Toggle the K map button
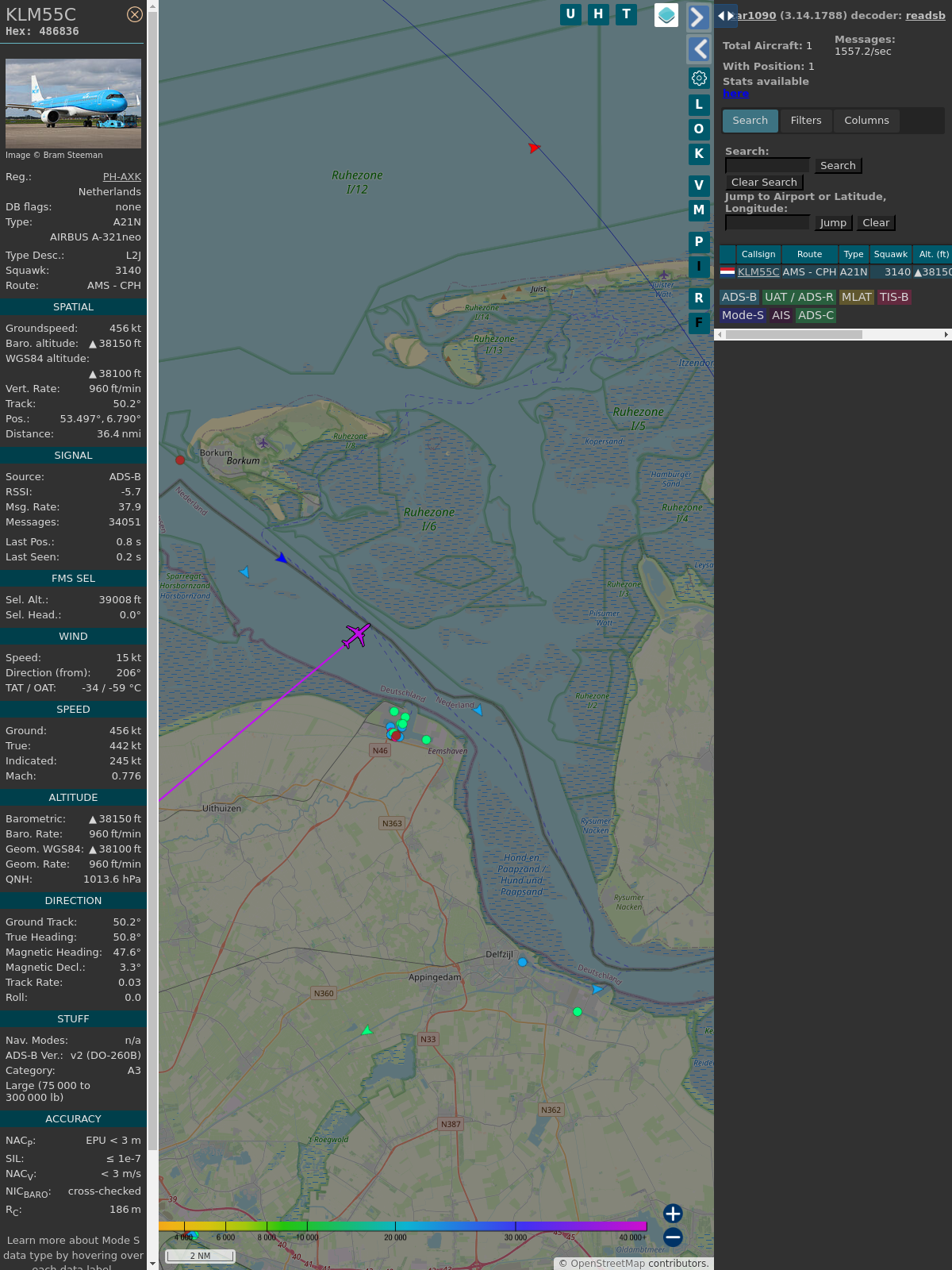Image resolution: width=952 pixels, height=1270 pixels. [699, 154]
